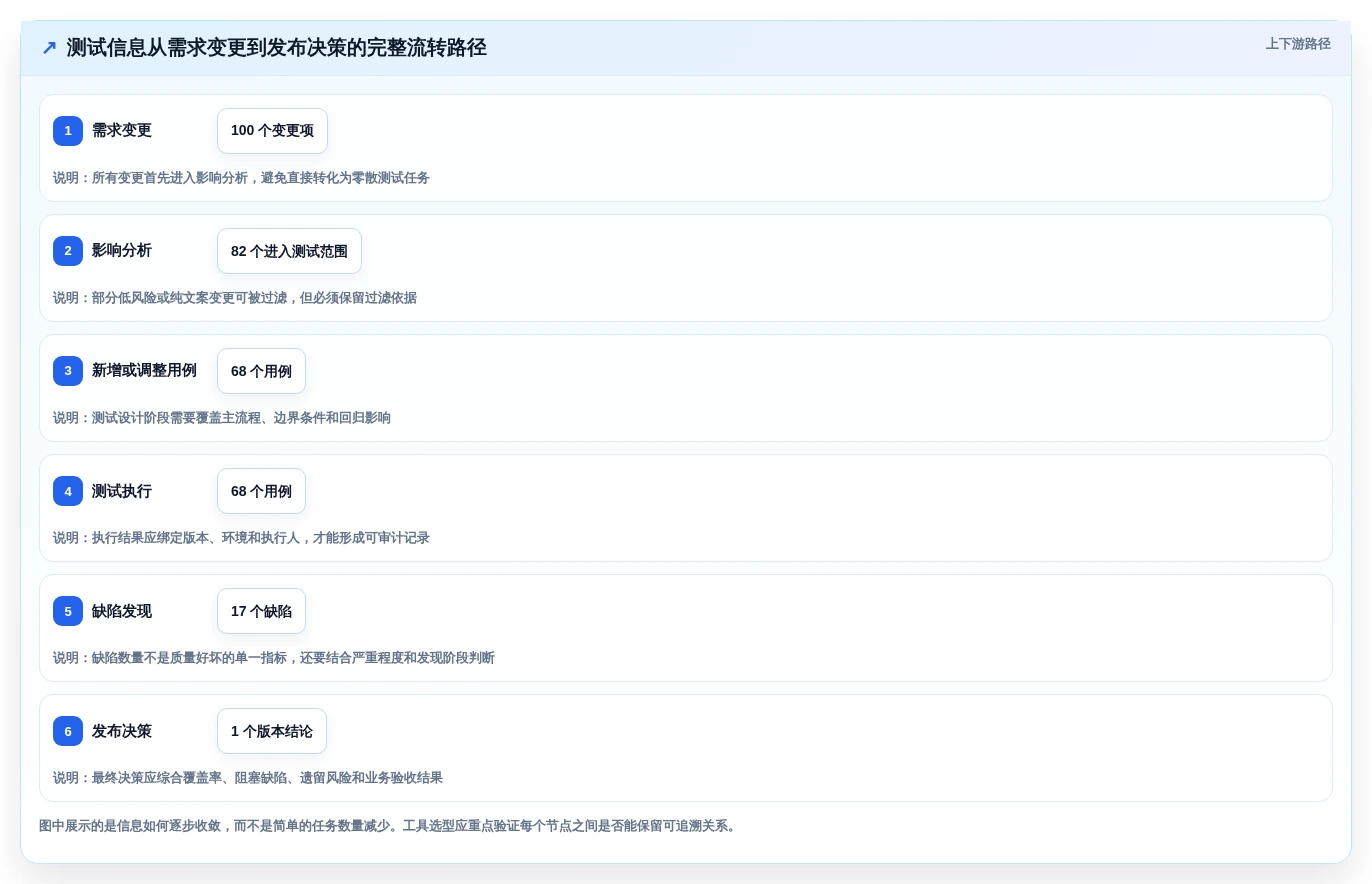Viewport: 1372px width, 884px height.
Task: Click the arrow icon beside the flow title
Action: tap(49, 48)
